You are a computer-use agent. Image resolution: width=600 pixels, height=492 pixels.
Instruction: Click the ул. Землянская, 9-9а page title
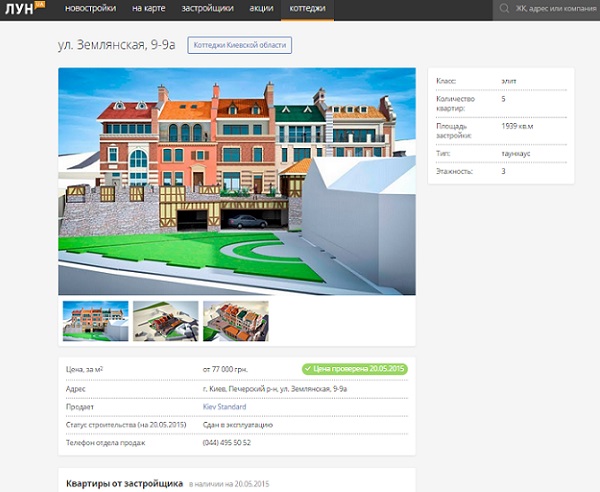pyautogui.click(x=117, y=45)
